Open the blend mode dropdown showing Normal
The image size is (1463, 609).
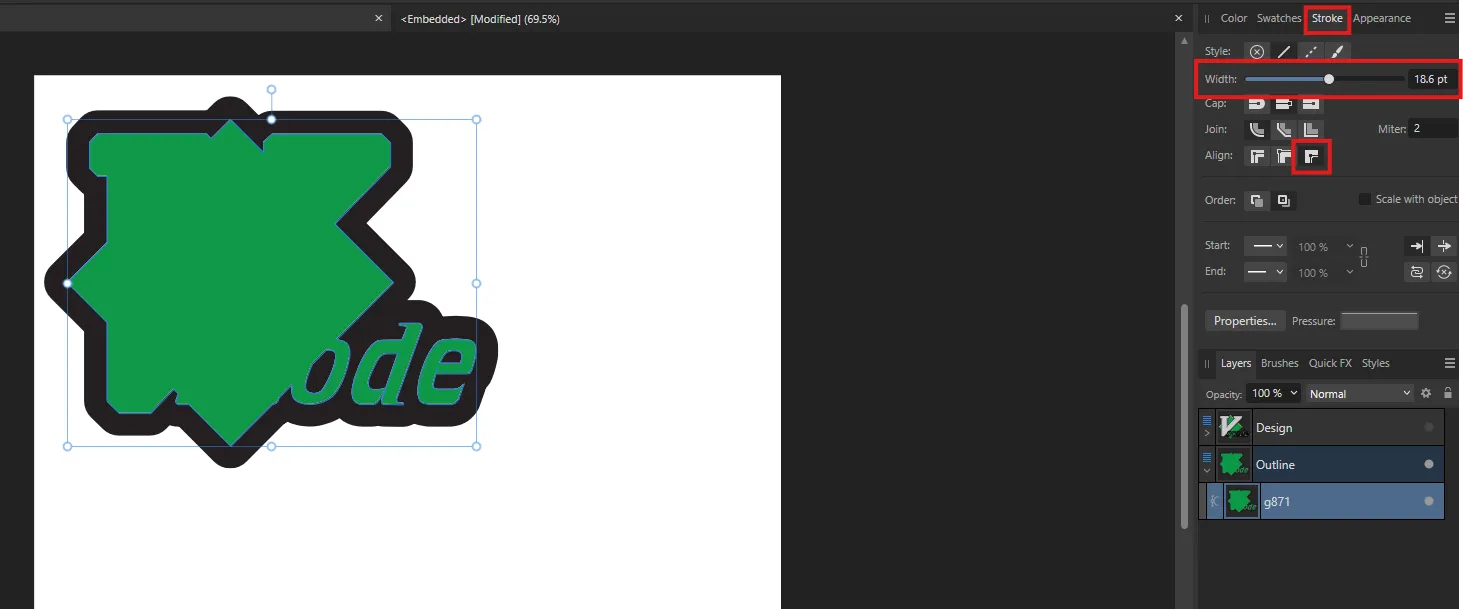(1359, 393)
